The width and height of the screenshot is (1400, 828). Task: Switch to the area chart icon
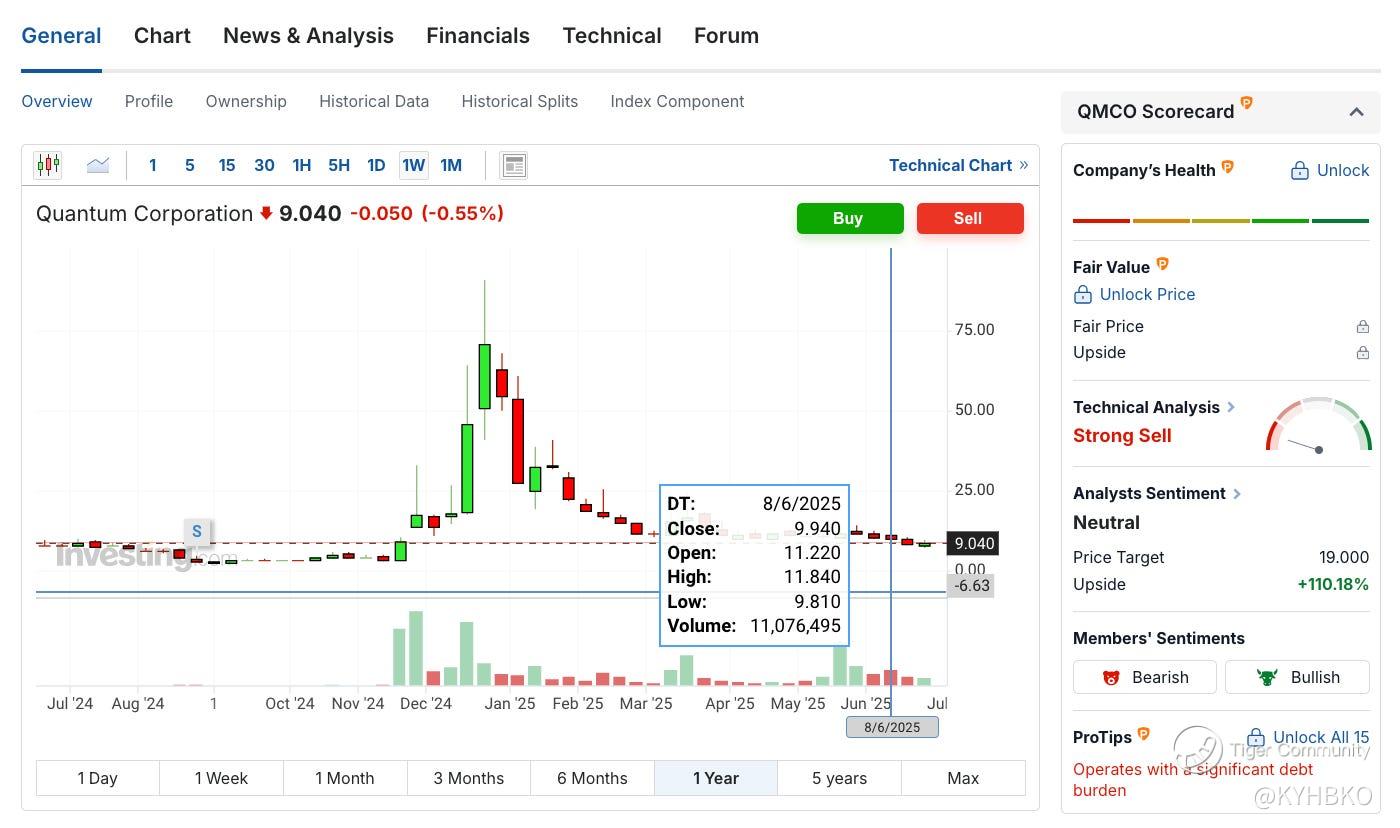tap(98, 165)
